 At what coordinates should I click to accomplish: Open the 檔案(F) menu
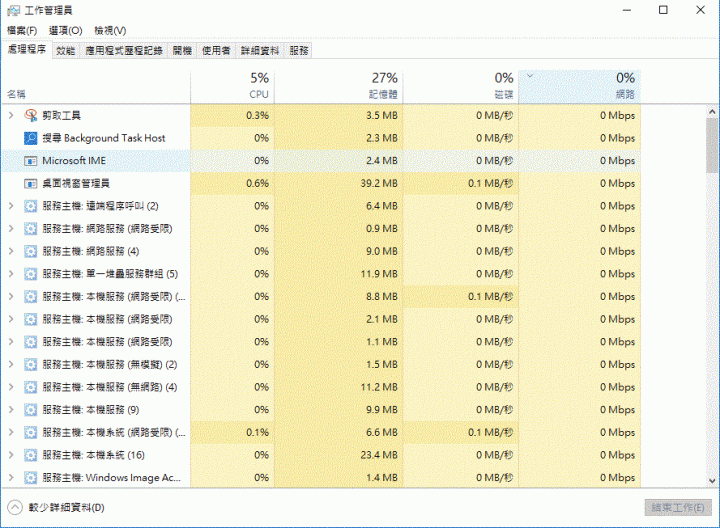click(22, 30)
